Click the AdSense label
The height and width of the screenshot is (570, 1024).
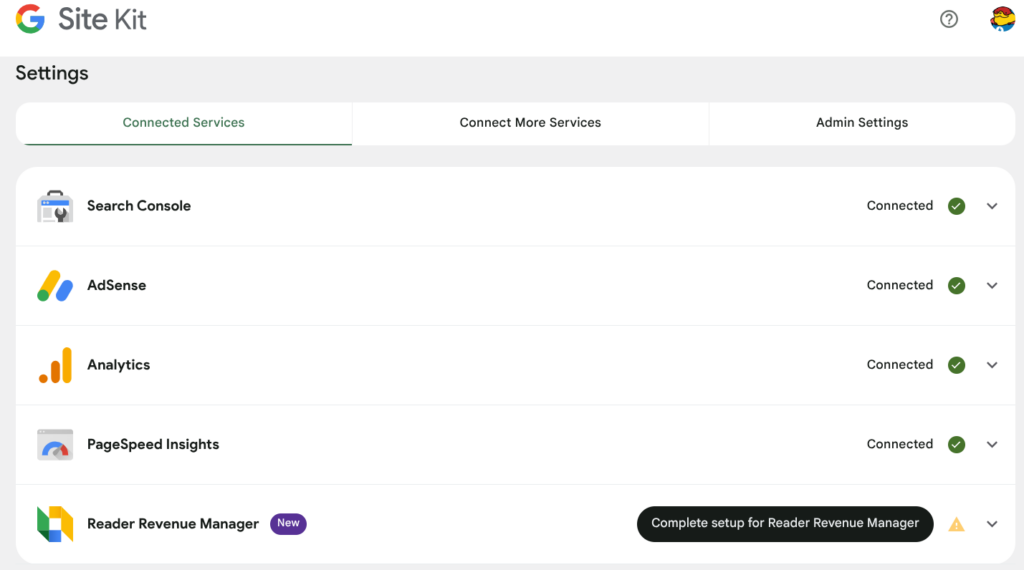117,286
